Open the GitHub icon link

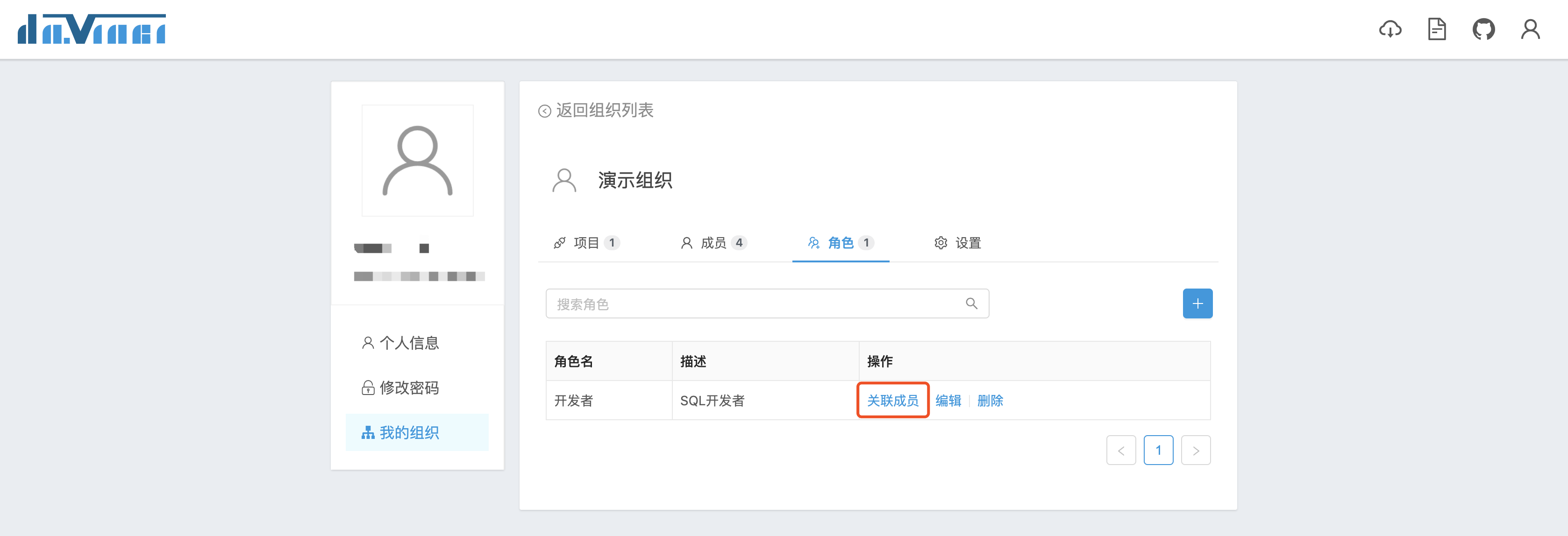click(1483, 29)
